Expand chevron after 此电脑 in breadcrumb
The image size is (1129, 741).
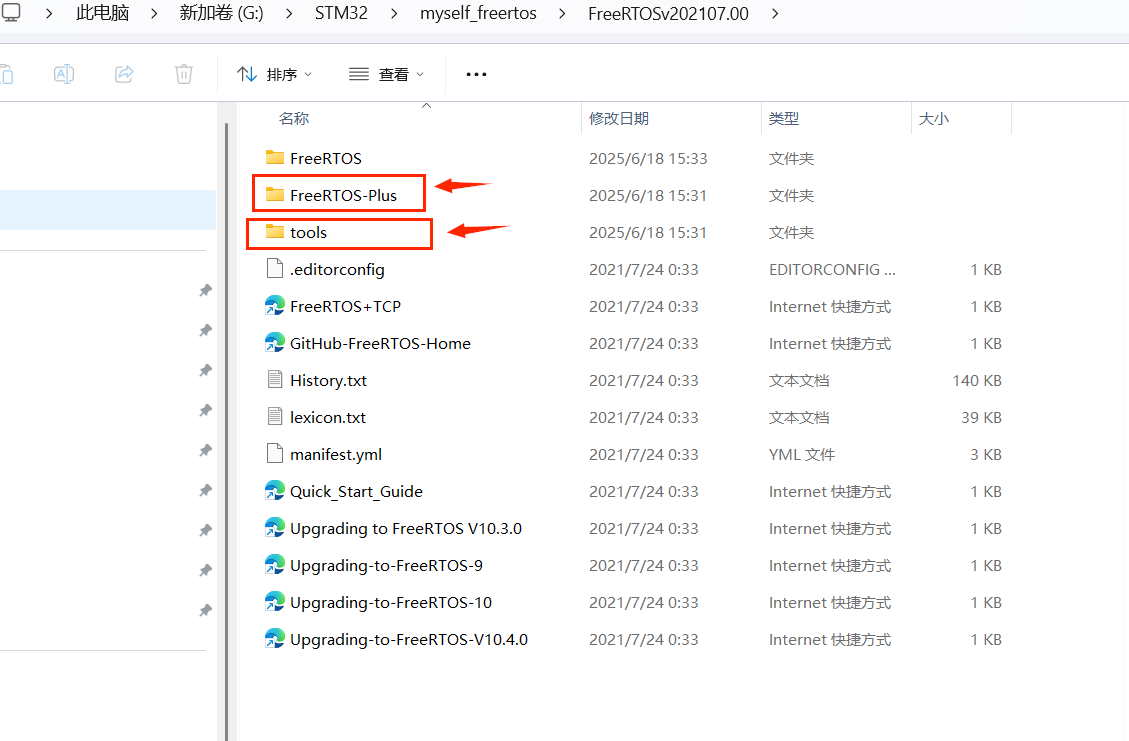154,14
